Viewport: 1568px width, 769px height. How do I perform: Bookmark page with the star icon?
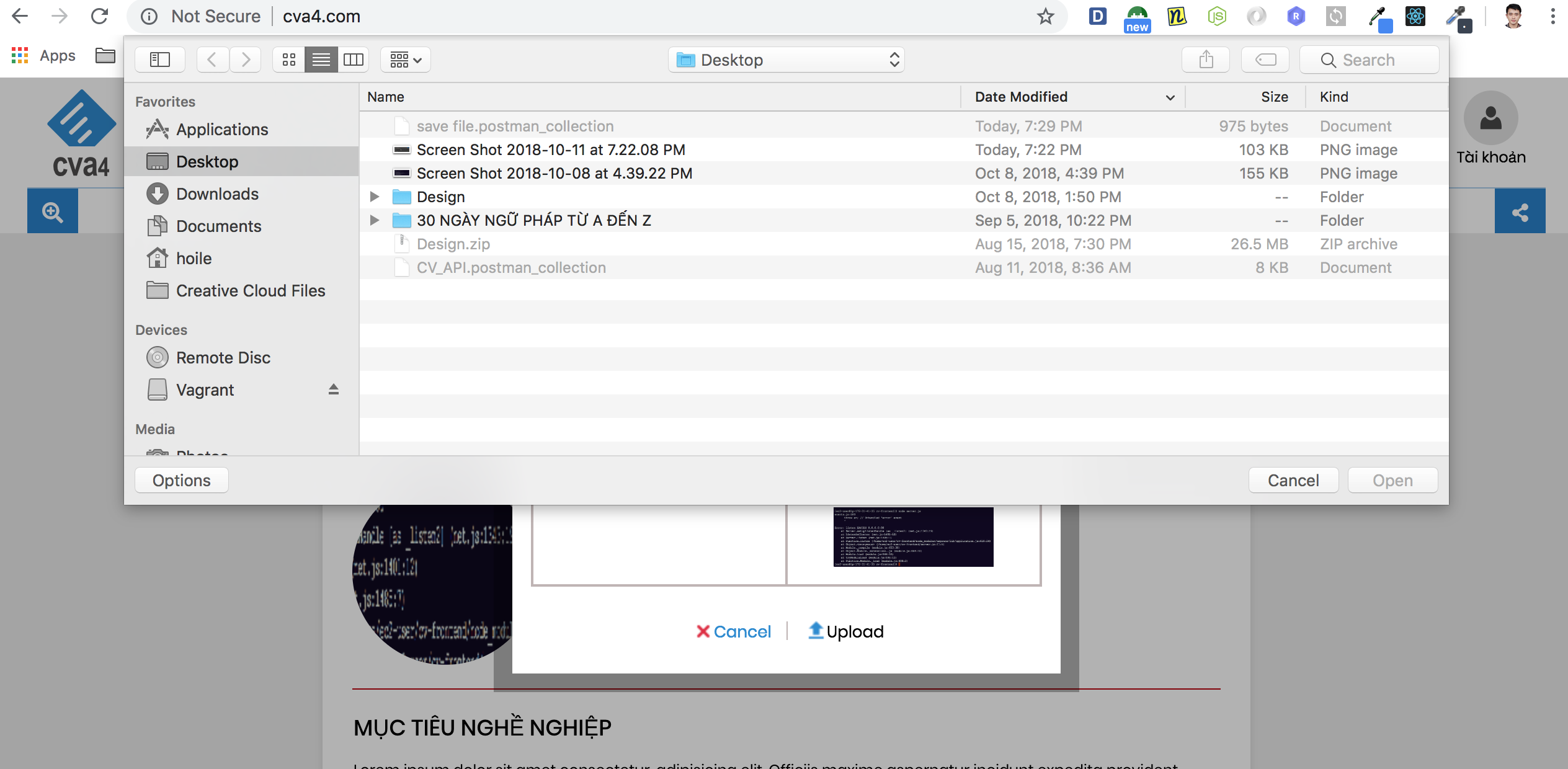[1046, 16]
